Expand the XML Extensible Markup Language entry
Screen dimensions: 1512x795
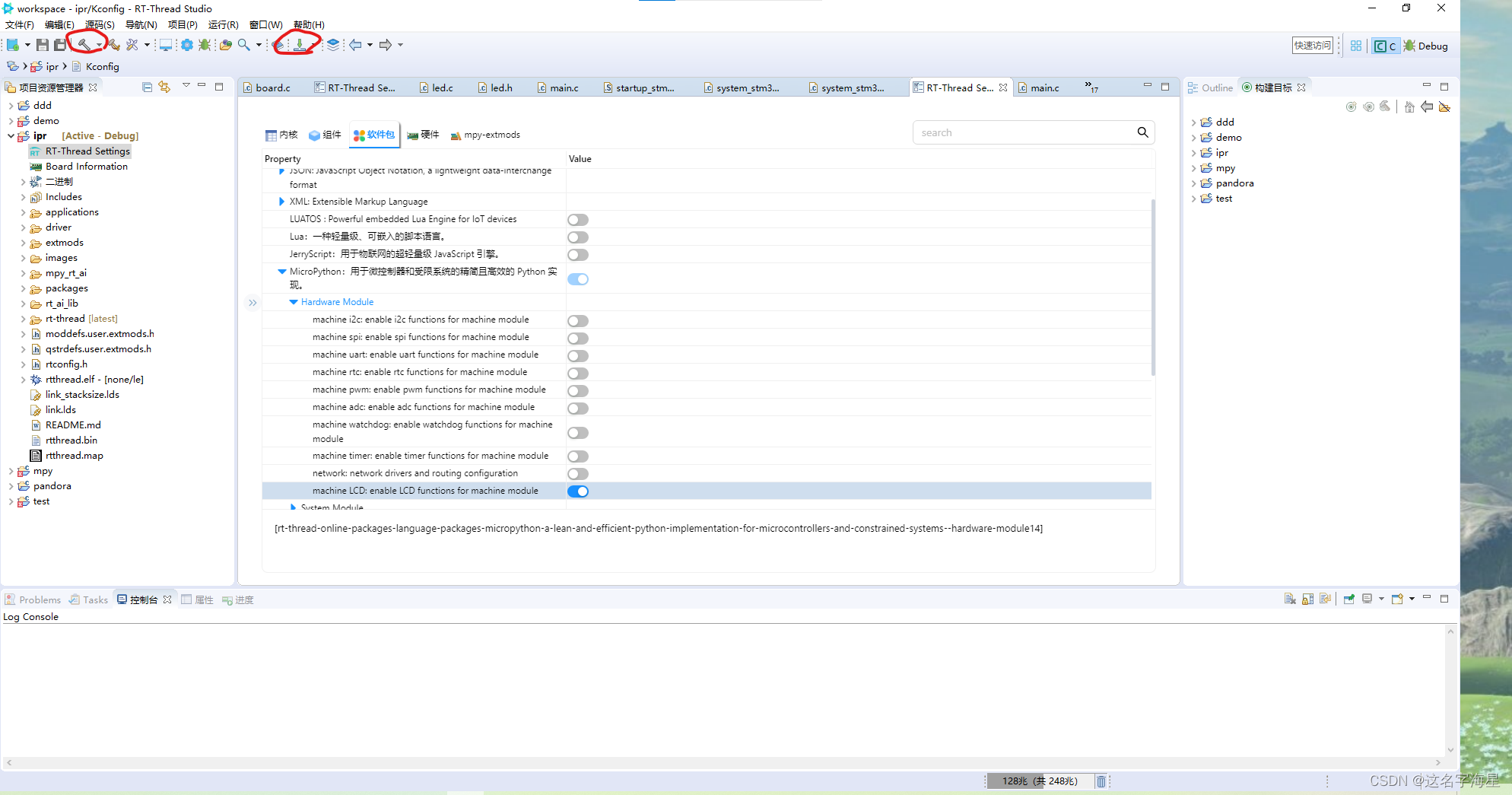pyautogui.click(x=281, y=202)
